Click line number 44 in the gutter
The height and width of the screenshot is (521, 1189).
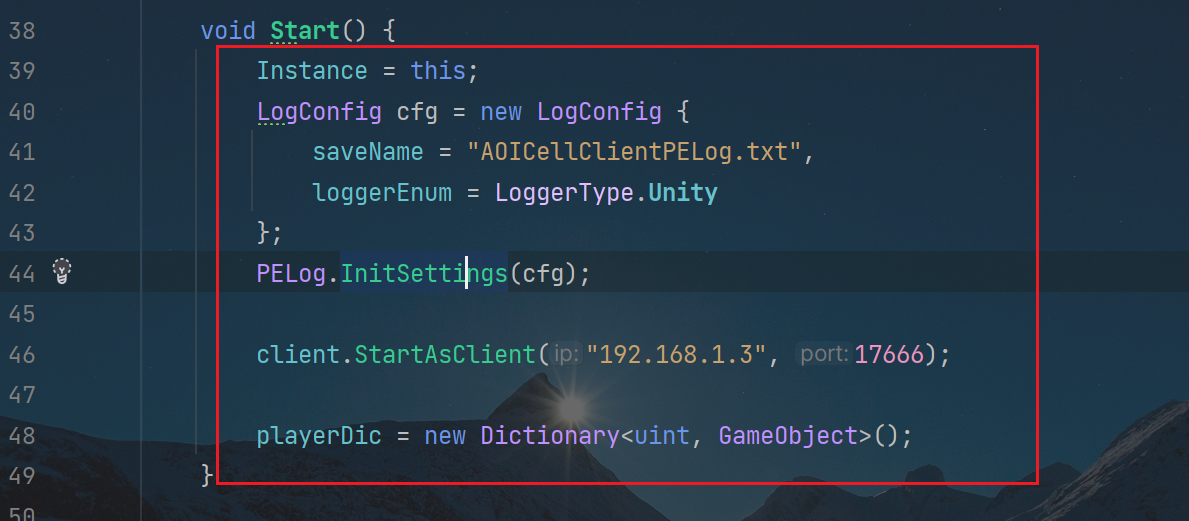pos(22,274)
